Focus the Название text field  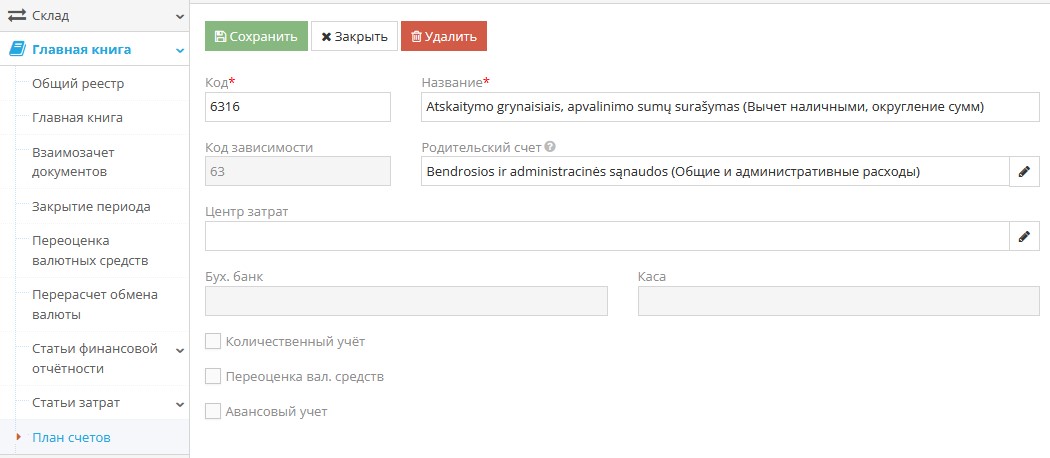tap(717, 107)
